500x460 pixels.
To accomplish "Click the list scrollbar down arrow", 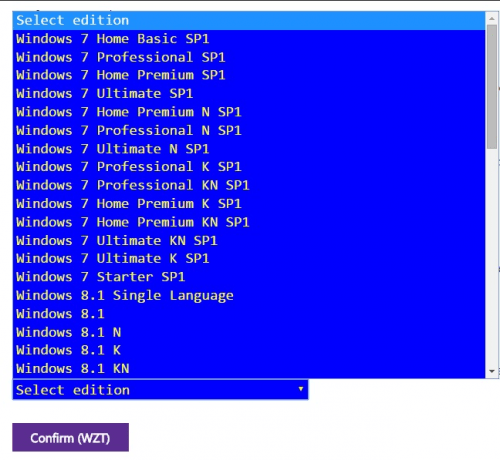I will click(492, 371).
